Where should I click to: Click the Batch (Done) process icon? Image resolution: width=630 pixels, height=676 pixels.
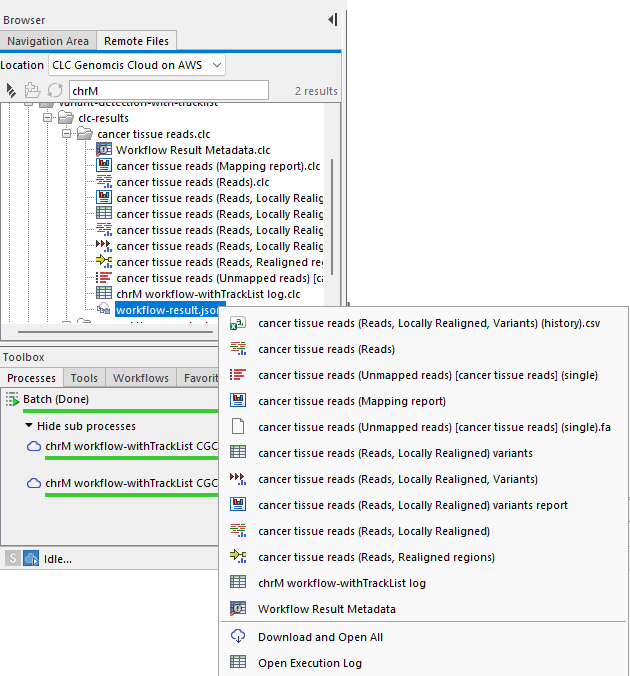12,399
